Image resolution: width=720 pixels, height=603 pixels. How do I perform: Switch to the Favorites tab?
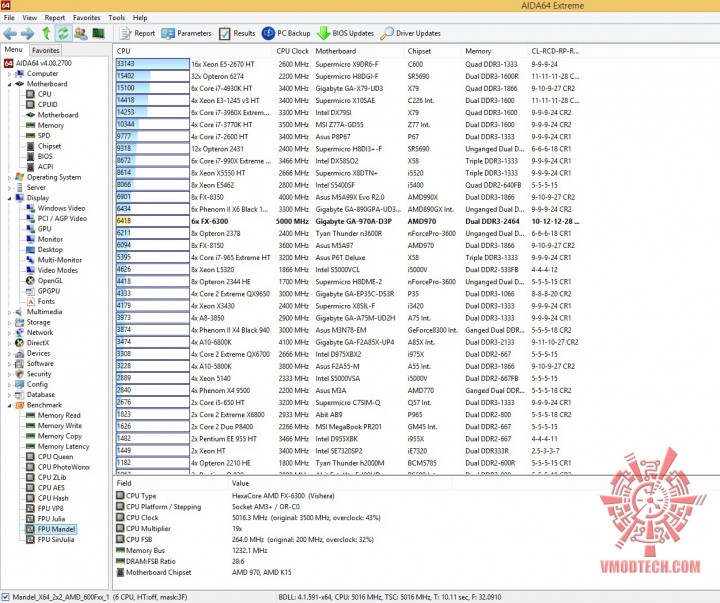45,51
